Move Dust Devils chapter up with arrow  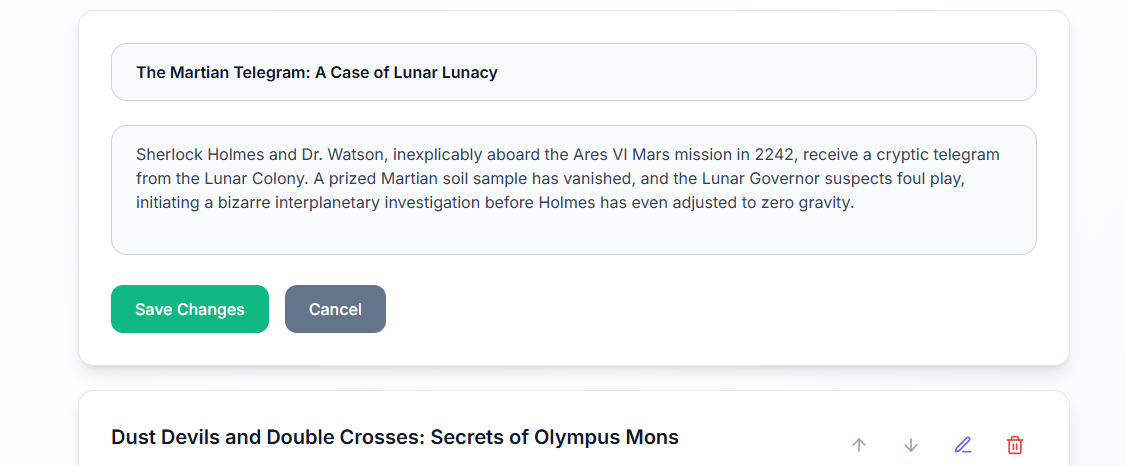click(858, 445)
